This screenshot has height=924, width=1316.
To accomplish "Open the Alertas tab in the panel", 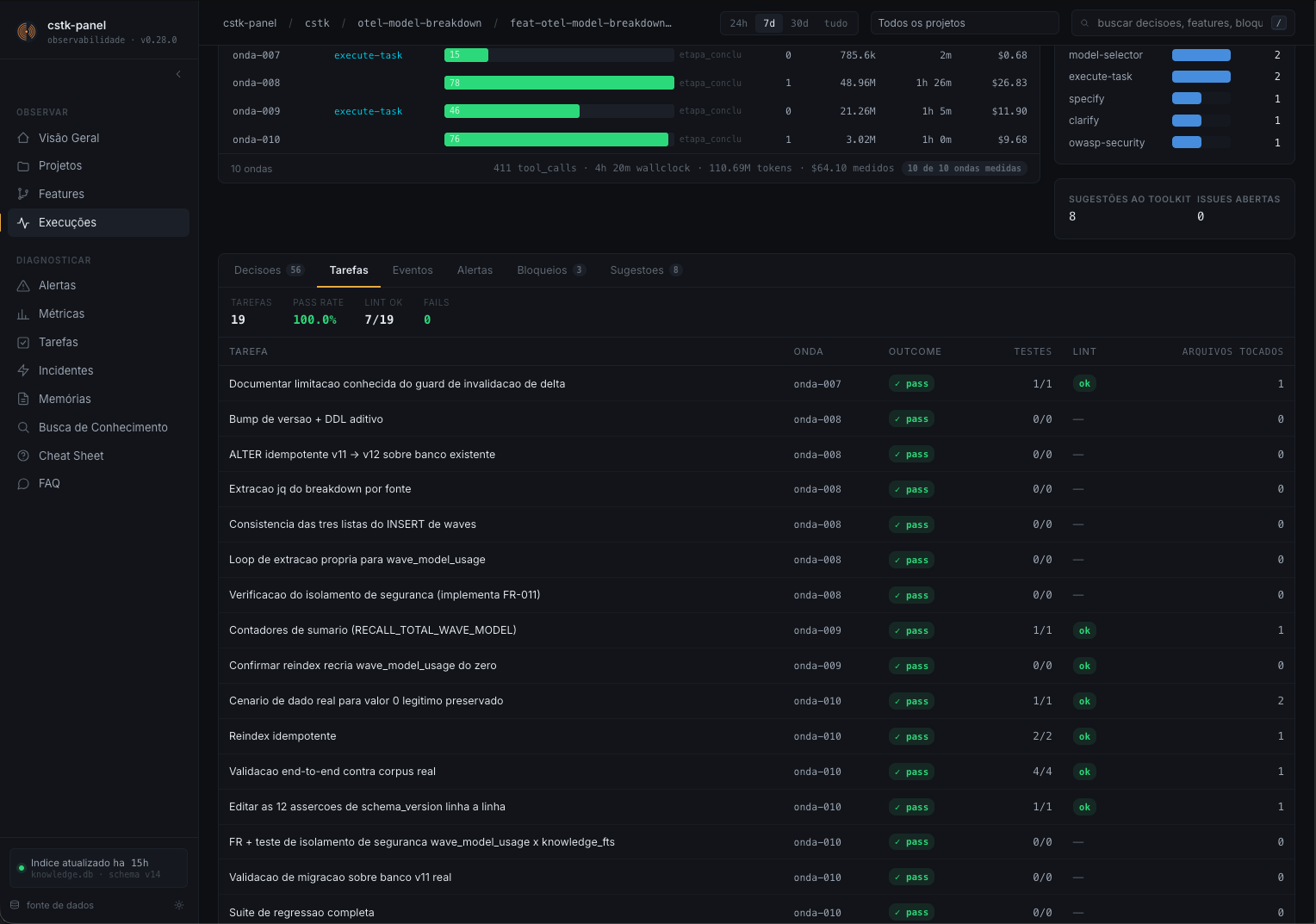I will [x=475, y=270].
